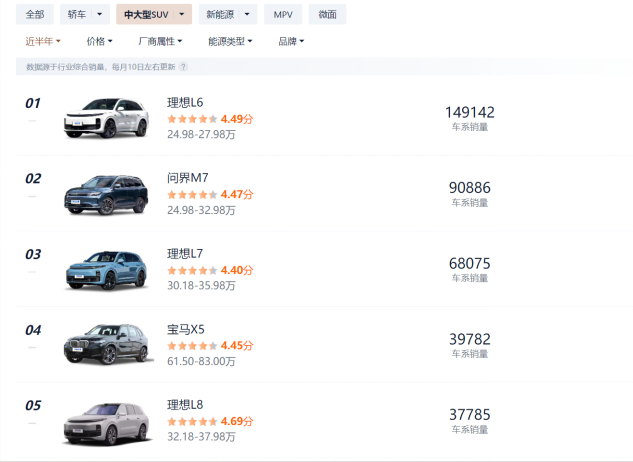Image resolution: width=633 pixels, height=462 pixels.
Task: Open the 价格 filter dropdown
Action: click(99, 41)
